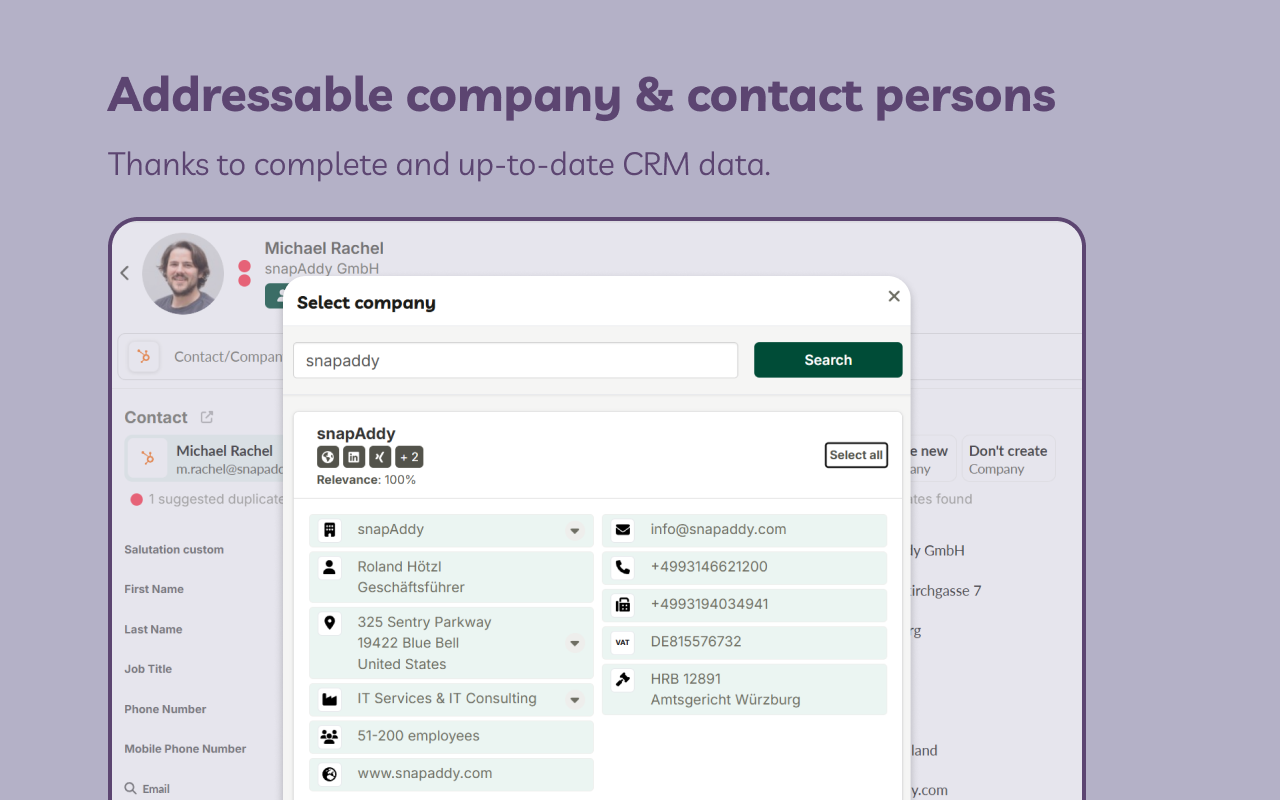Open the LinkedIn icon under snapAddy
Screen dimensions: 1280x800
click(x=354, y=457)
